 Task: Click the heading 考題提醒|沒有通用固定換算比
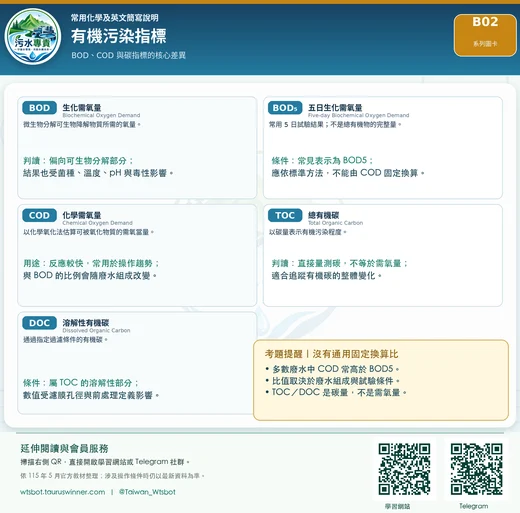(331, 354)
